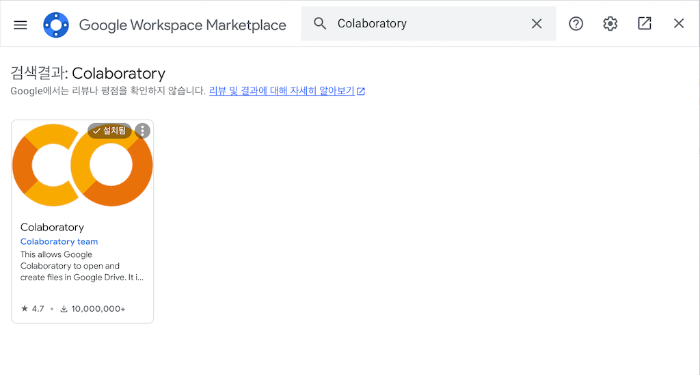The width and height of the screenshot is (700, 375).
Task: Open the hamburger main menu
Action: pos(21,25)
